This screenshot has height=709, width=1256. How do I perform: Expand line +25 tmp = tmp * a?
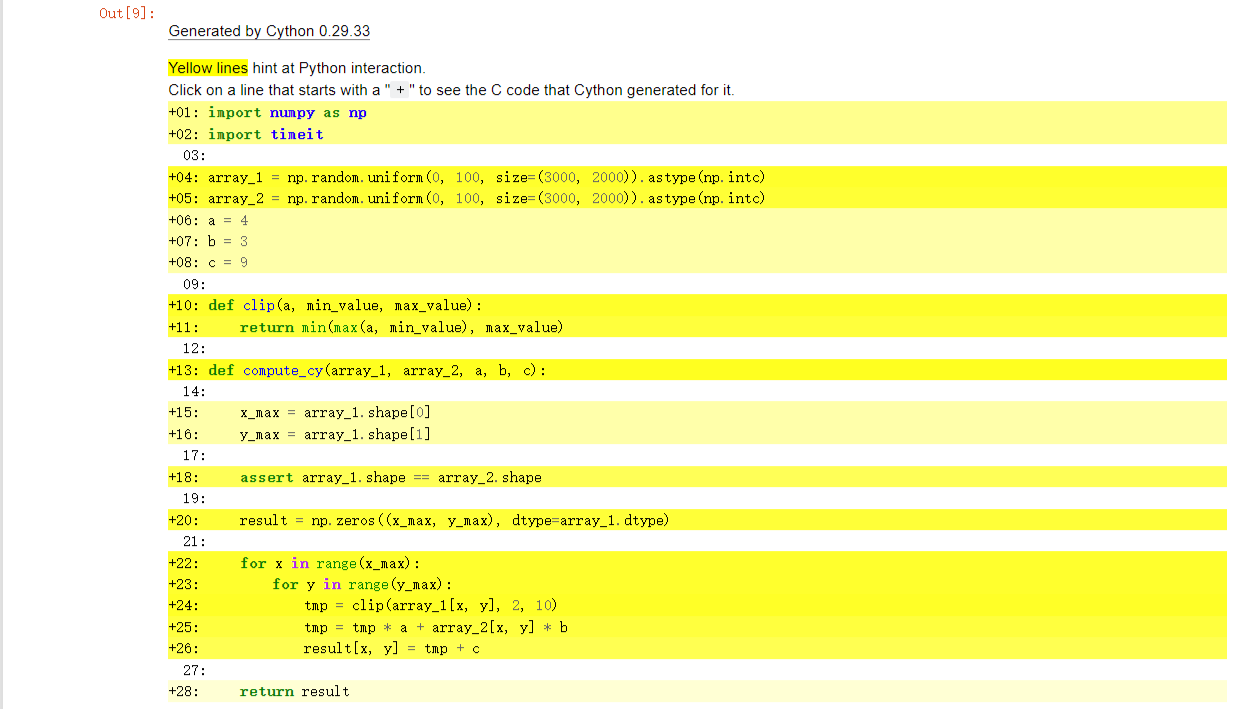coord(697,627)
